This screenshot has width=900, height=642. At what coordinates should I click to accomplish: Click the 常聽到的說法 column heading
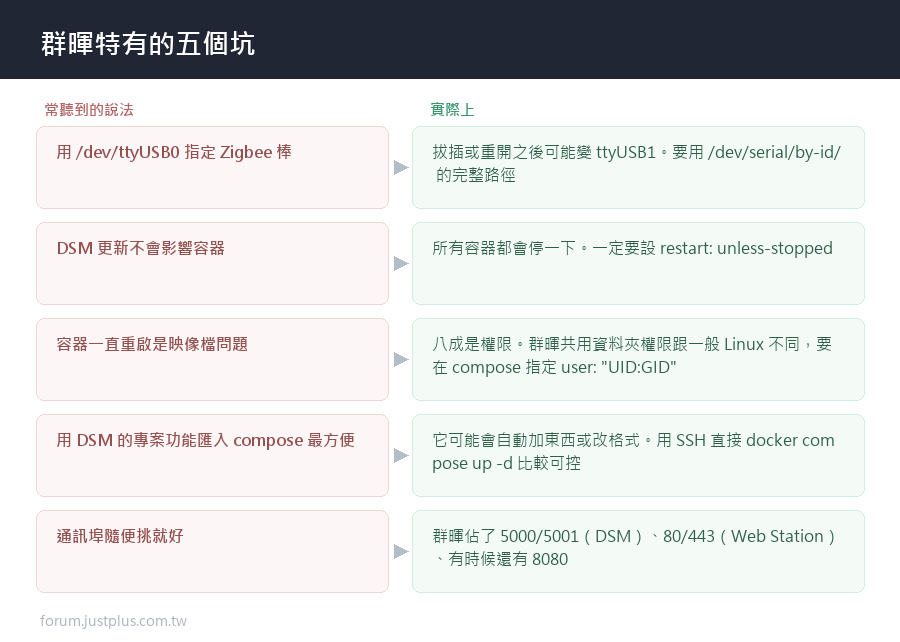89,110
